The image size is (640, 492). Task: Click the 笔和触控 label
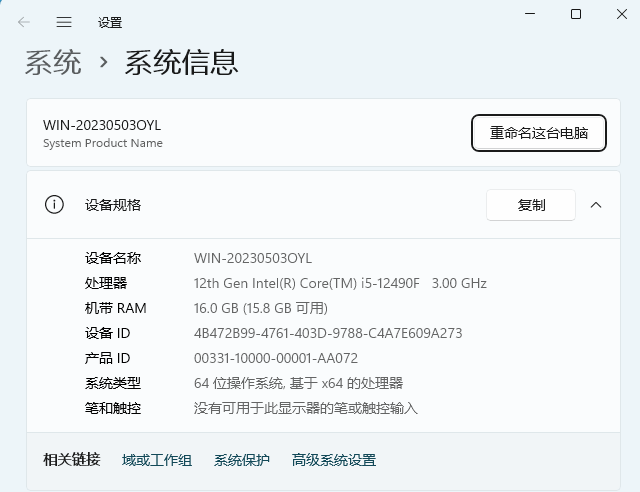click(x=113, y=408)
